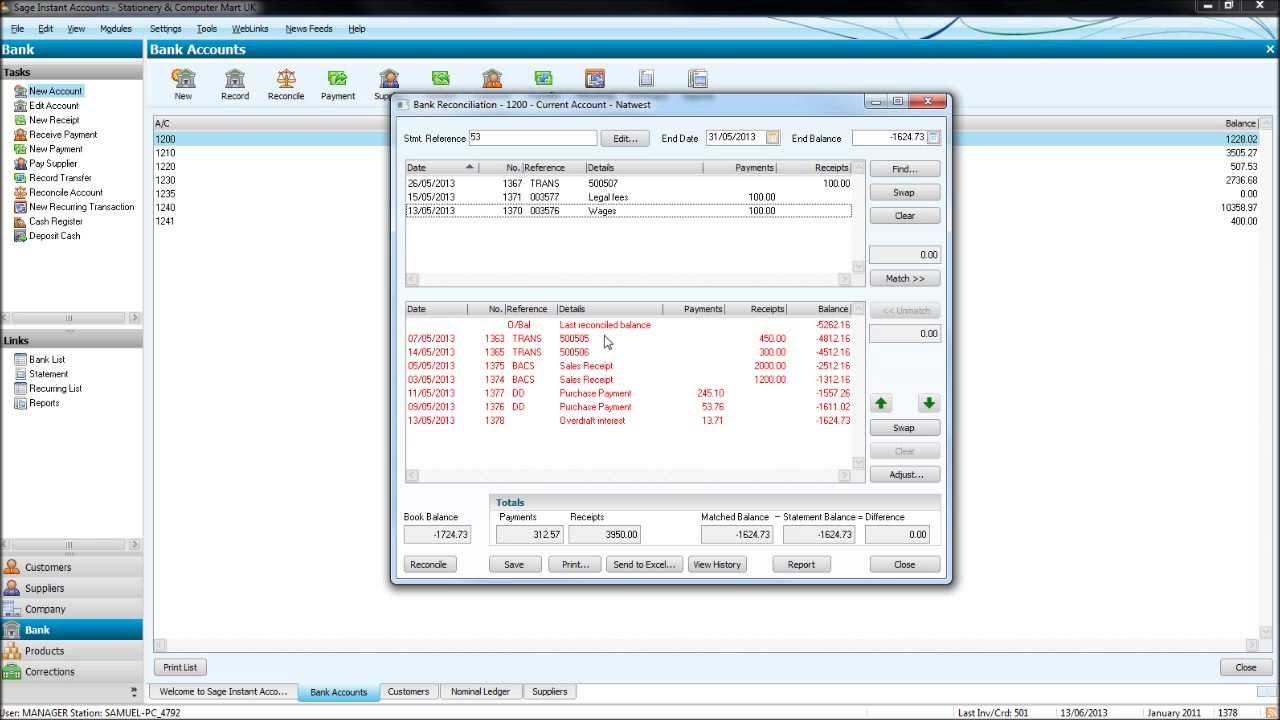
Task: Click the Reconcile Account task icon
Action: coord(20,192)
